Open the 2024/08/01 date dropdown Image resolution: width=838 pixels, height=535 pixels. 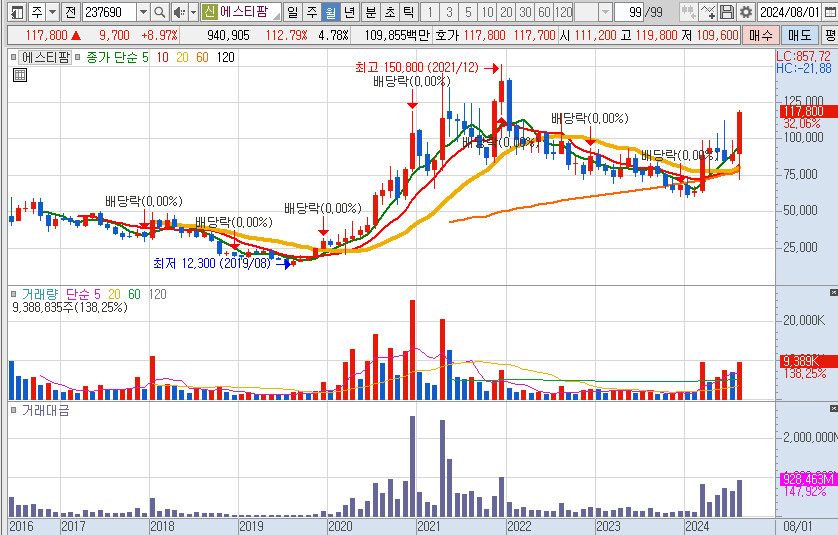828,12
